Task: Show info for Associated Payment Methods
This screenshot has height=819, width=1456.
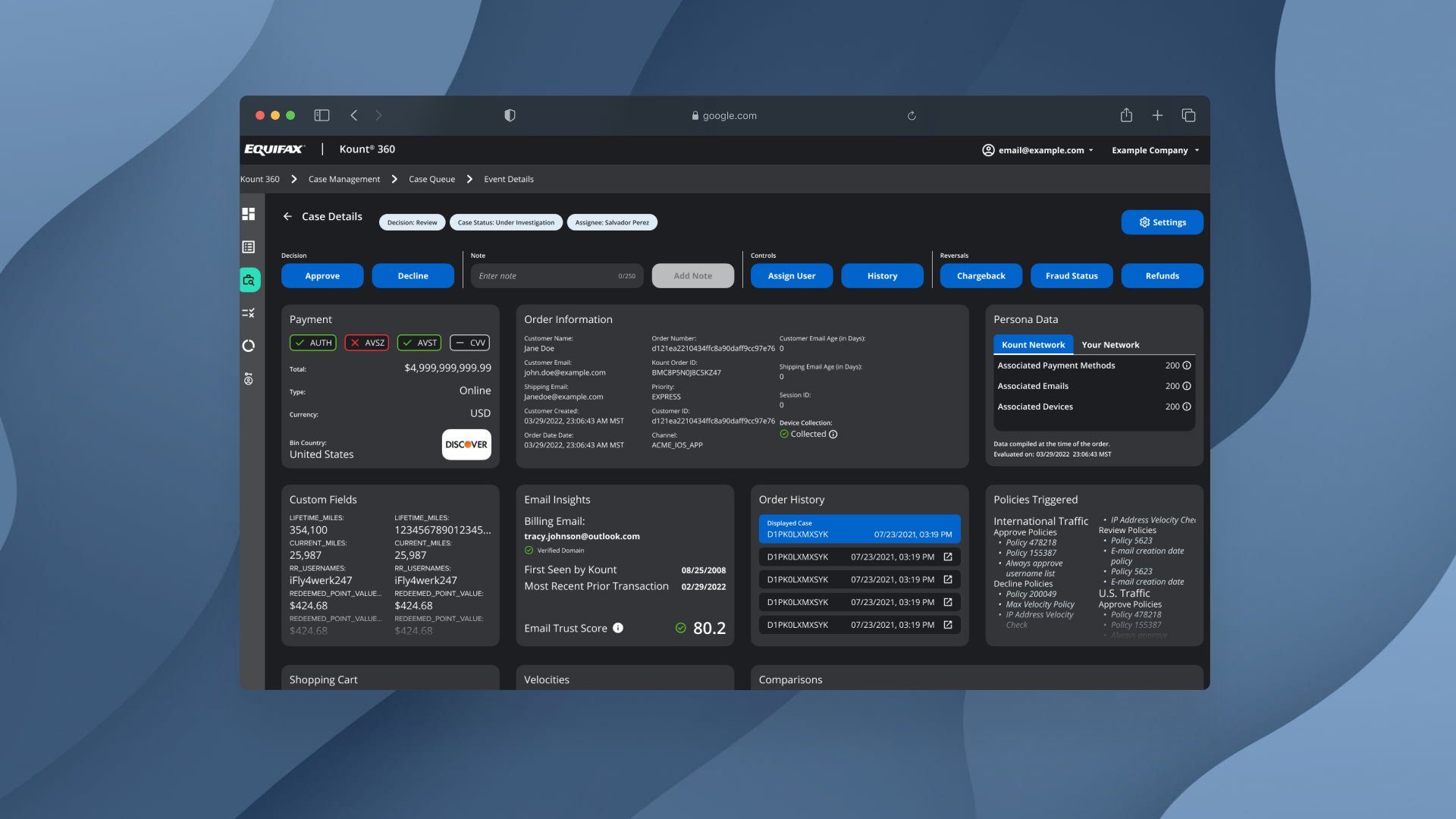Action: click(1187, 366)
